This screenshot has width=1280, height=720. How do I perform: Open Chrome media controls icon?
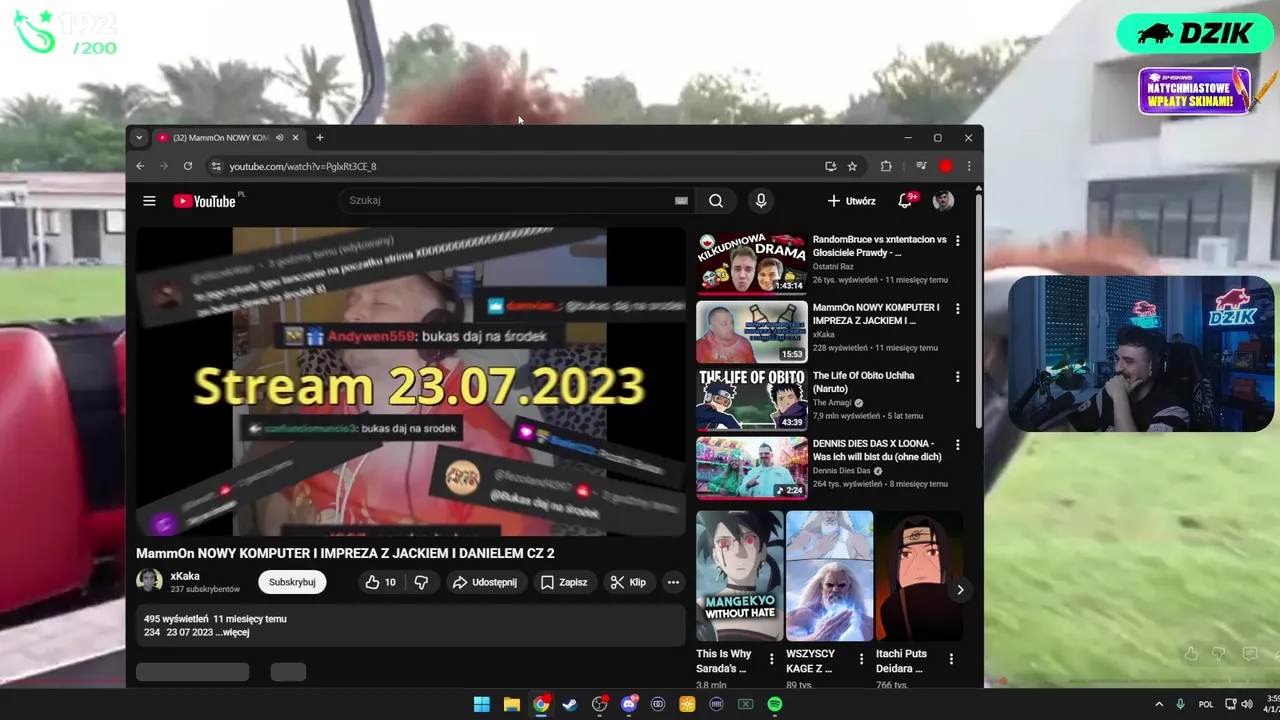click(x=921, y=166)
